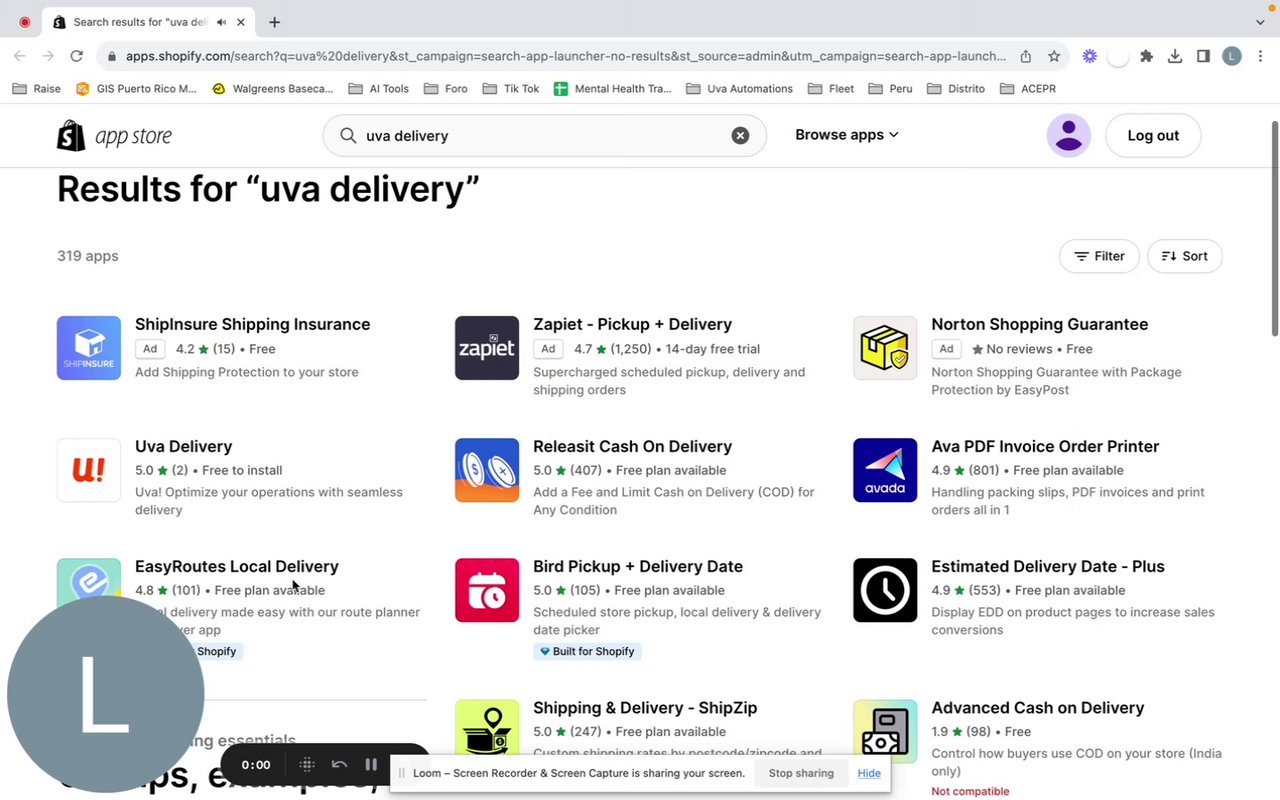Open the Uva Delivery app icon
Screen dimensions: 1280x800
click(x=89, y=470)
